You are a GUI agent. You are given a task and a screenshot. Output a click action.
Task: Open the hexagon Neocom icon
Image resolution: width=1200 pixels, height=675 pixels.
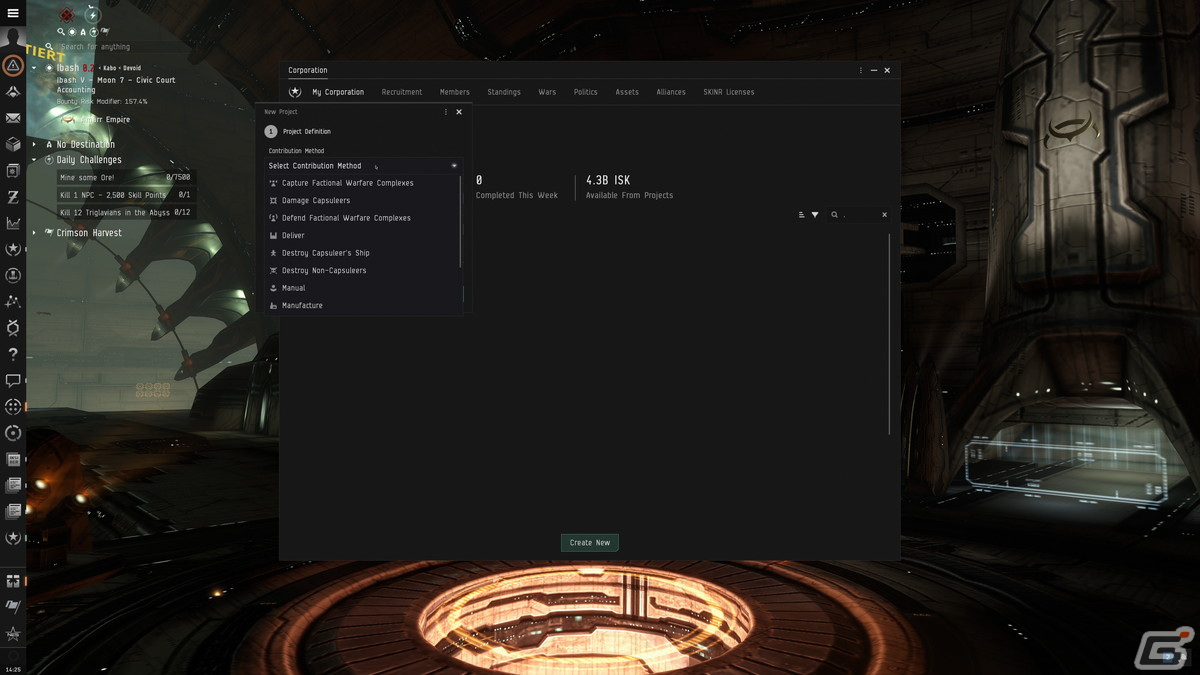[13, 328]
